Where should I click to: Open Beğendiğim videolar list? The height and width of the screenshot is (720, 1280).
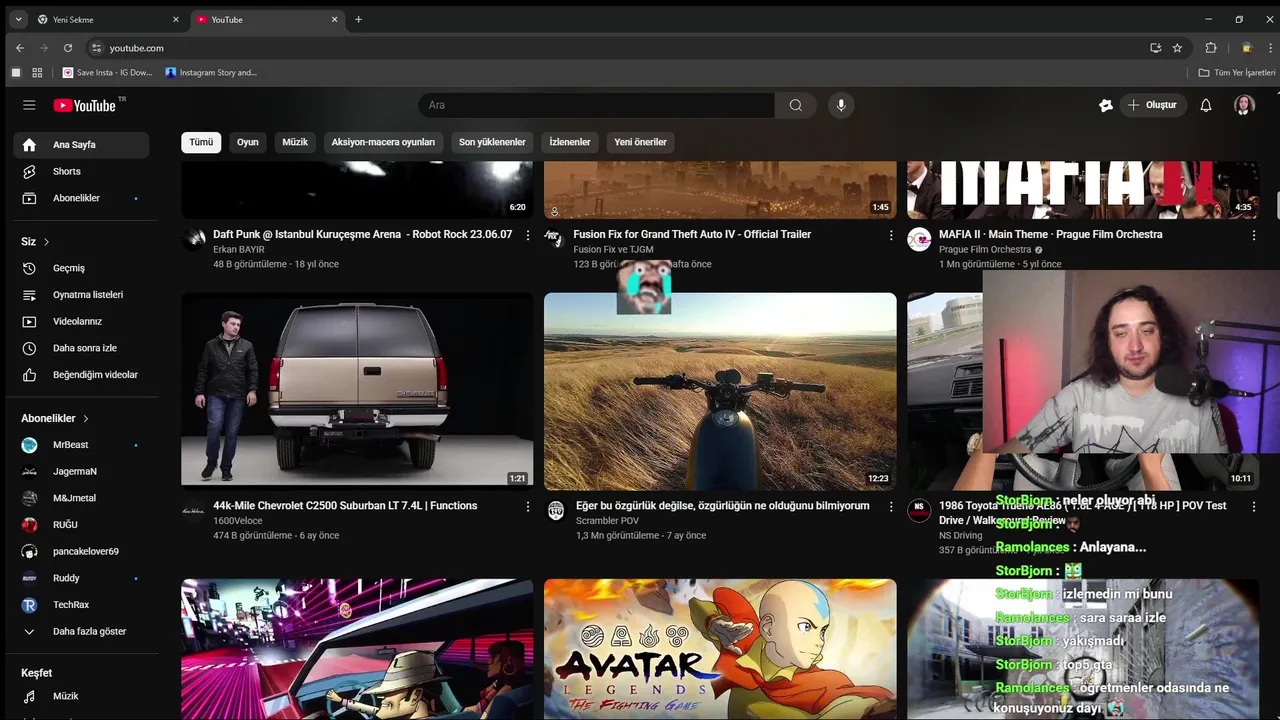pos(82,375)
